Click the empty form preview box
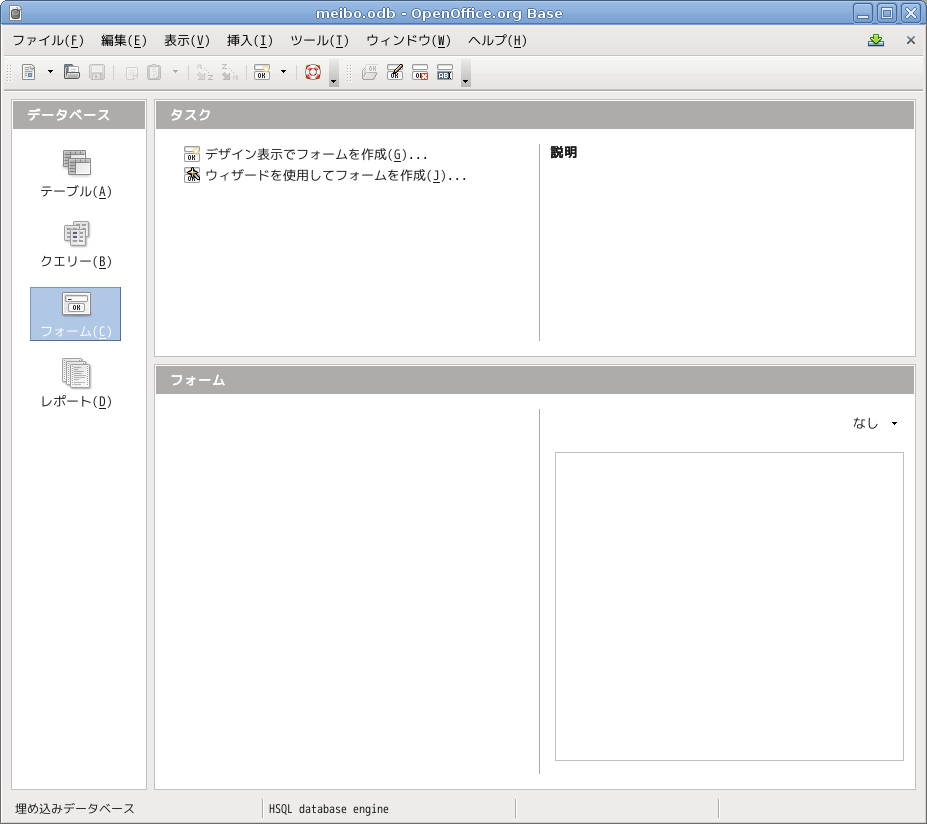 (x=729, y=606)
